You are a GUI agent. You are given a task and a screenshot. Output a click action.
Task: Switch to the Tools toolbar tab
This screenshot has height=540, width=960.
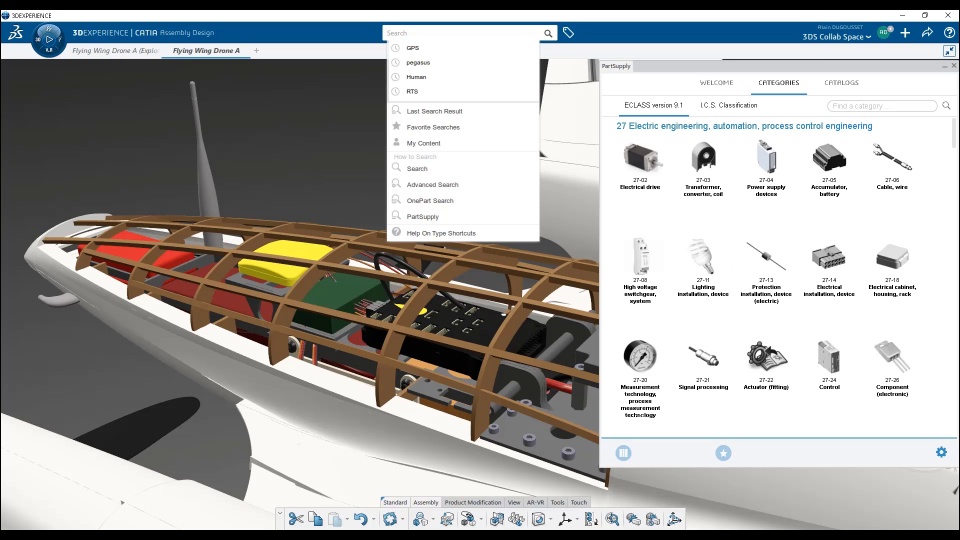tap(557, 502)
